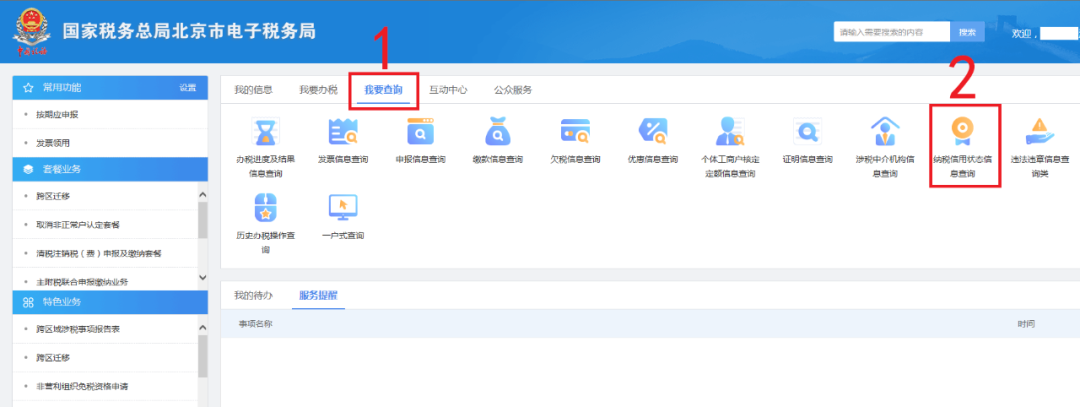Open 发票信息查询 invoice search icon

pos(342,132)
